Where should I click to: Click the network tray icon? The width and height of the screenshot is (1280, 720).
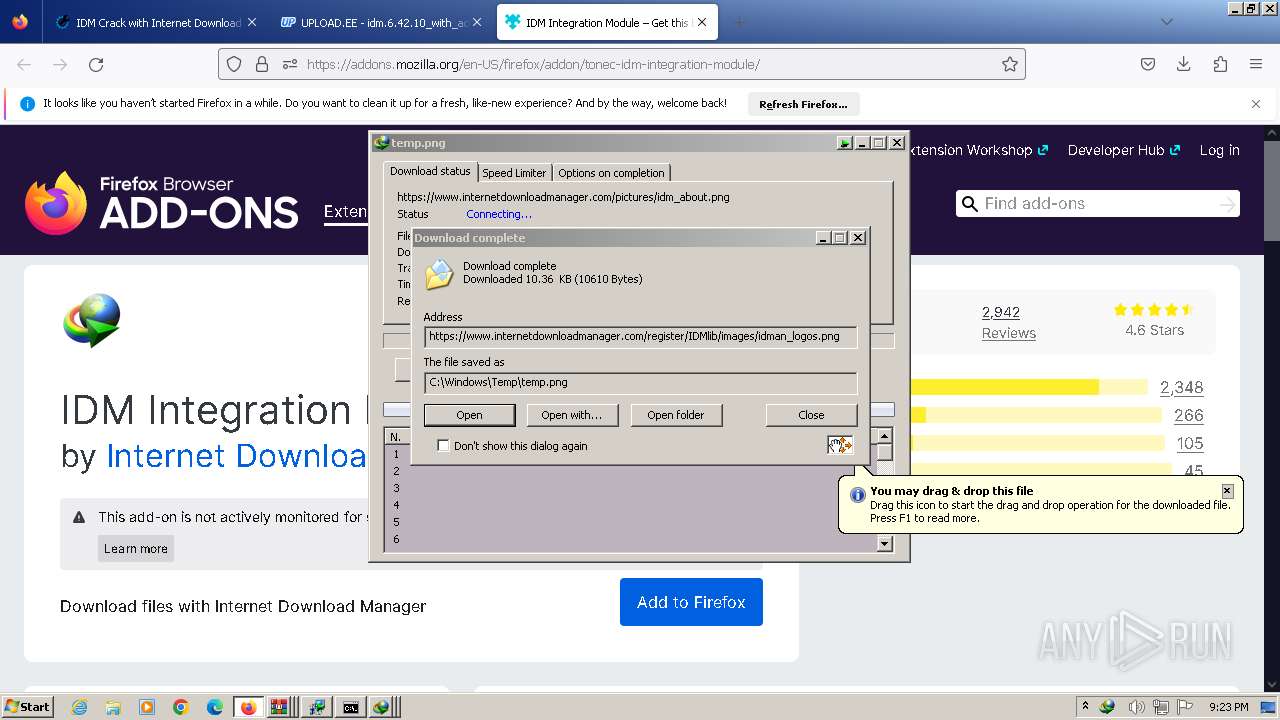1163,707
